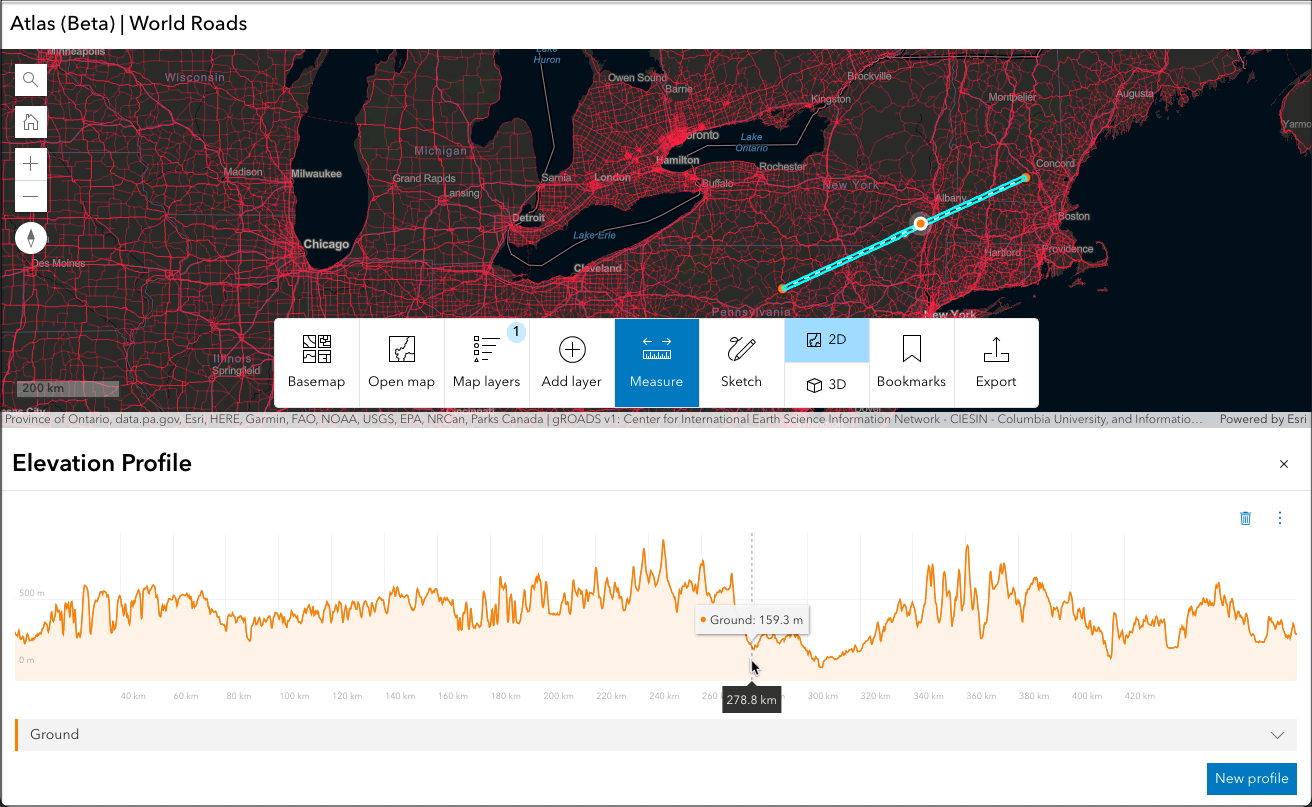This screenshot has height=807, width=1312.
Task: Click the map layers count badge
Action: point(516,332)
